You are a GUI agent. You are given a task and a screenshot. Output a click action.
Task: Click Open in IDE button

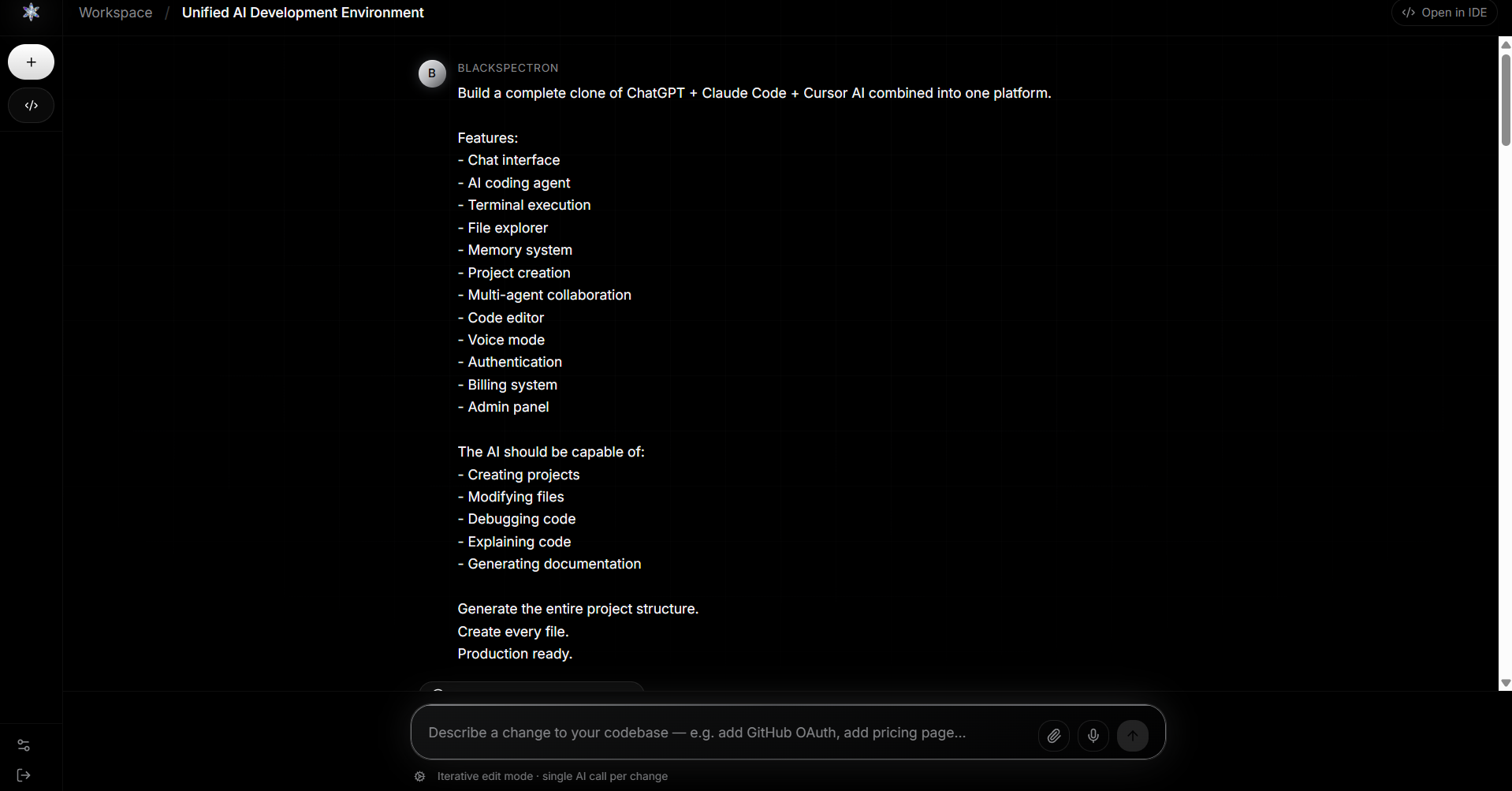[1444, 13]
